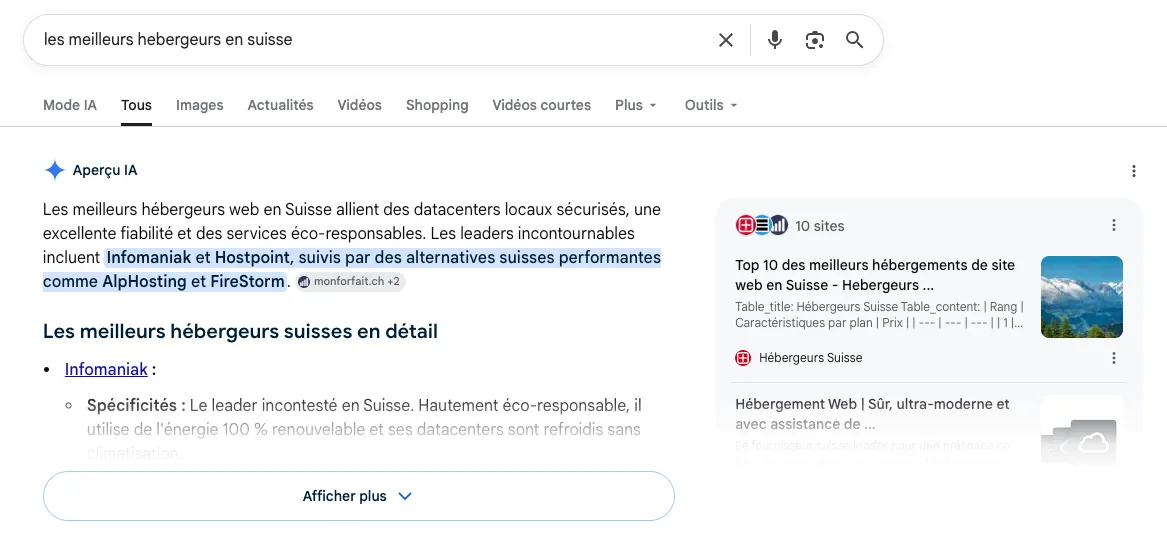The width and height of the screenshot is (1167, 536).
Task: Click heading Les meilleurs hébergeurs suisses en détail
Action: 240,331
